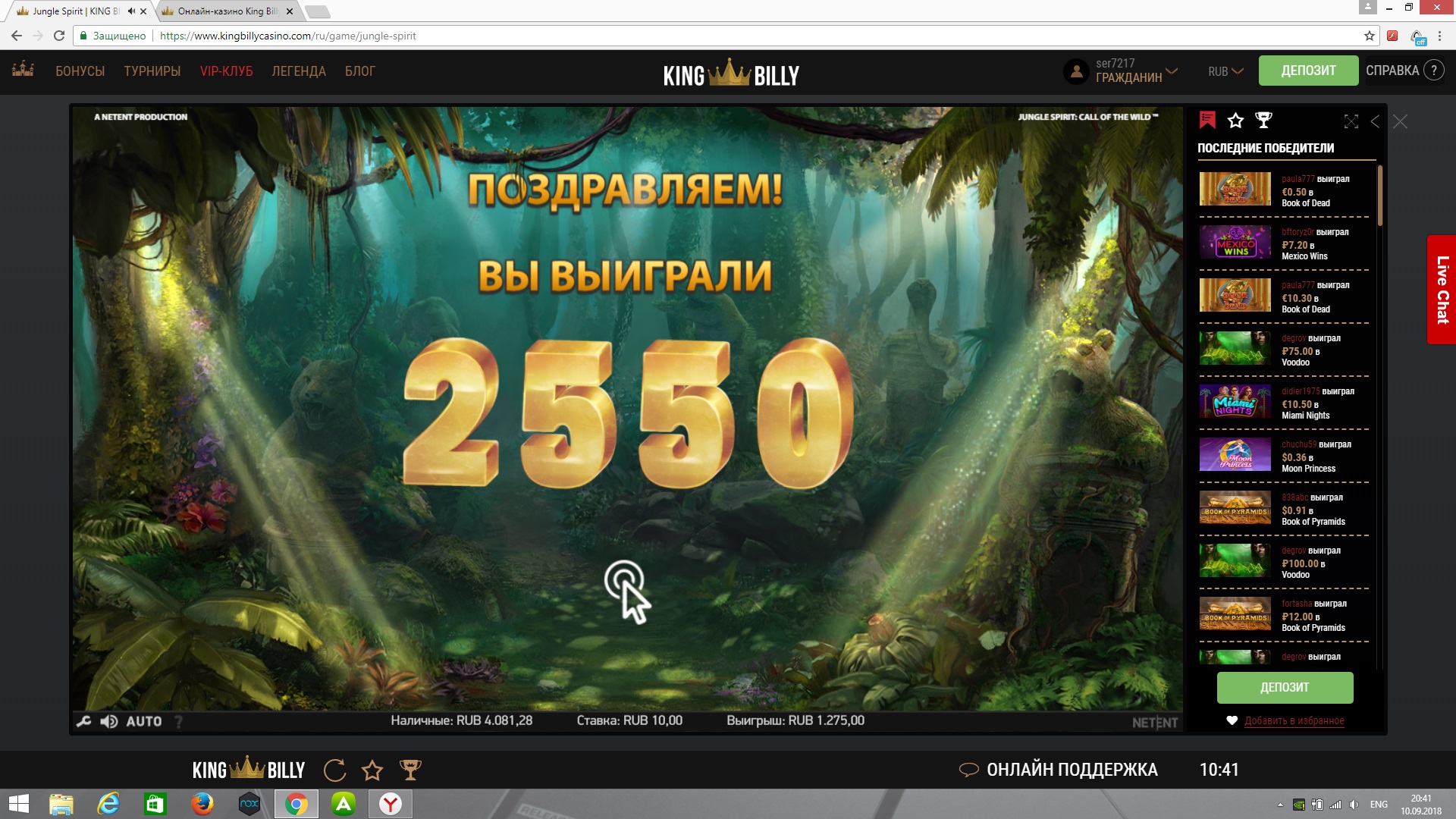The image size is (1456, 819).
Task: Click the continue pointer icon in the game
Action: click(x=627, y=591)
